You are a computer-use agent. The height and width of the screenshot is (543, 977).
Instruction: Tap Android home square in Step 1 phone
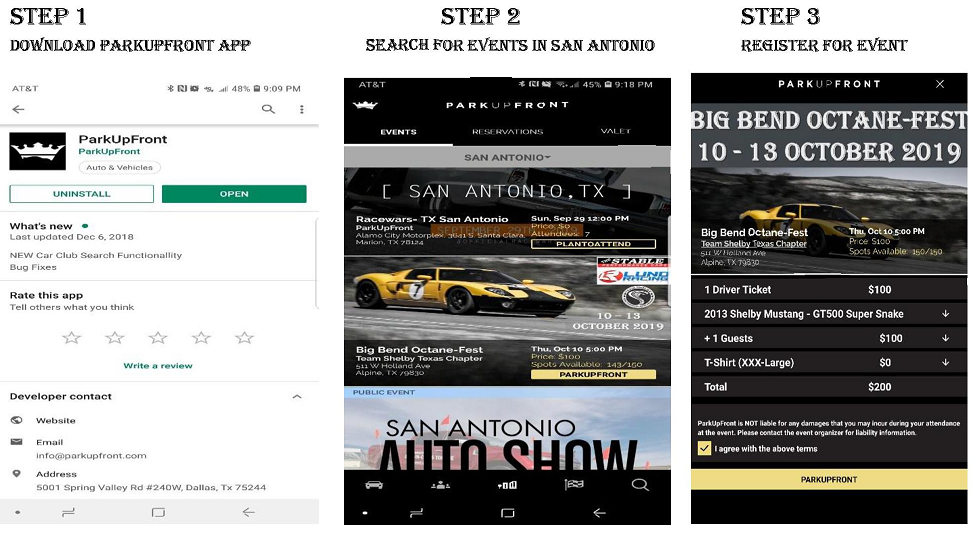158,512
